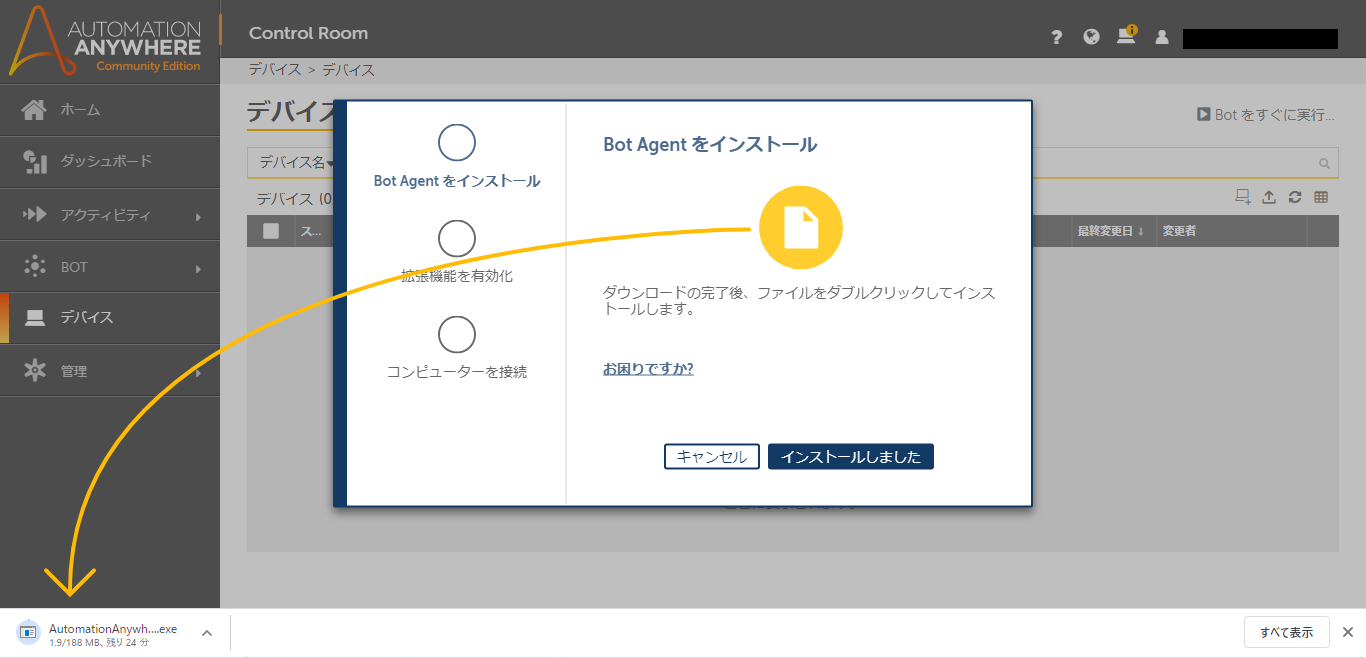Open the 管理 menu item
The width and height of the screenshot is (1366, 658).
[110, 370]
